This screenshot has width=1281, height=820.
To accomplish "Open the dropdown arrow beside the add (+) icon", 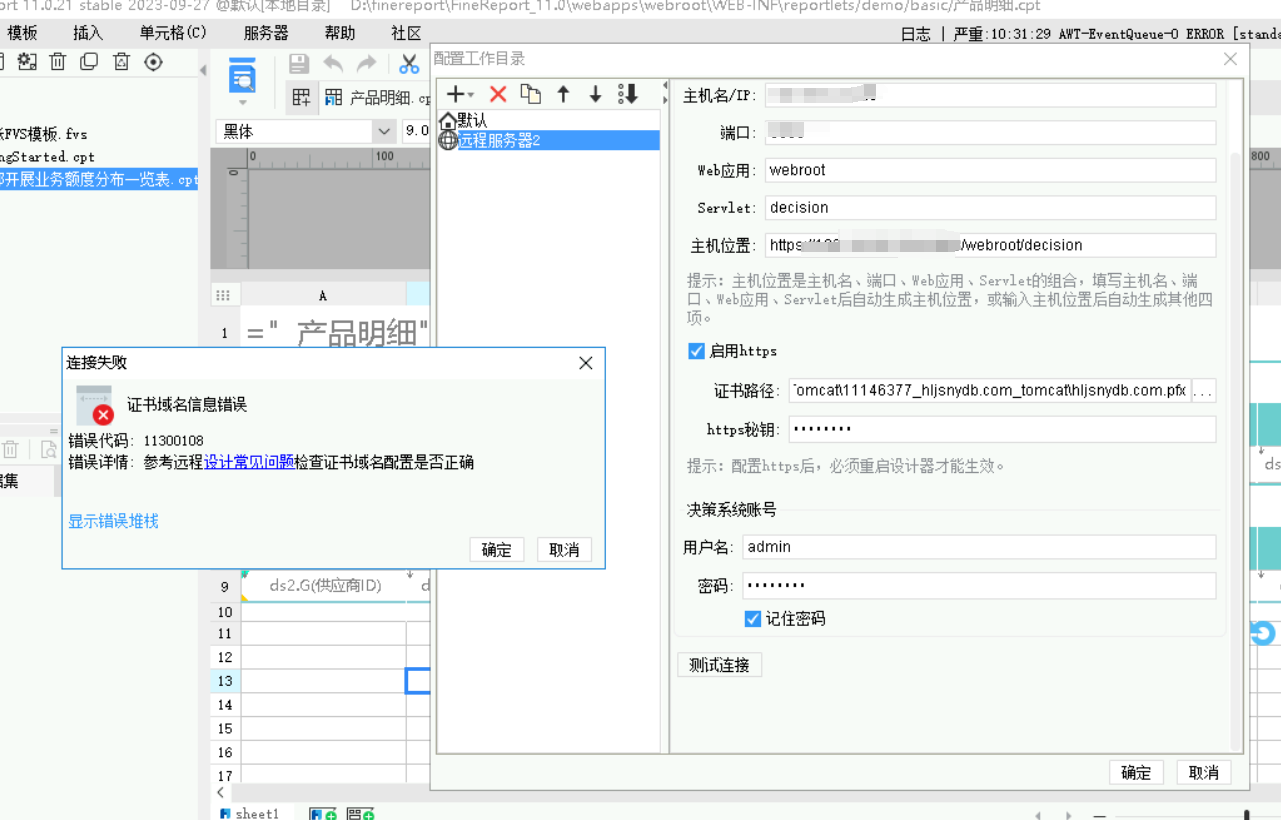I will coord(471,95).
